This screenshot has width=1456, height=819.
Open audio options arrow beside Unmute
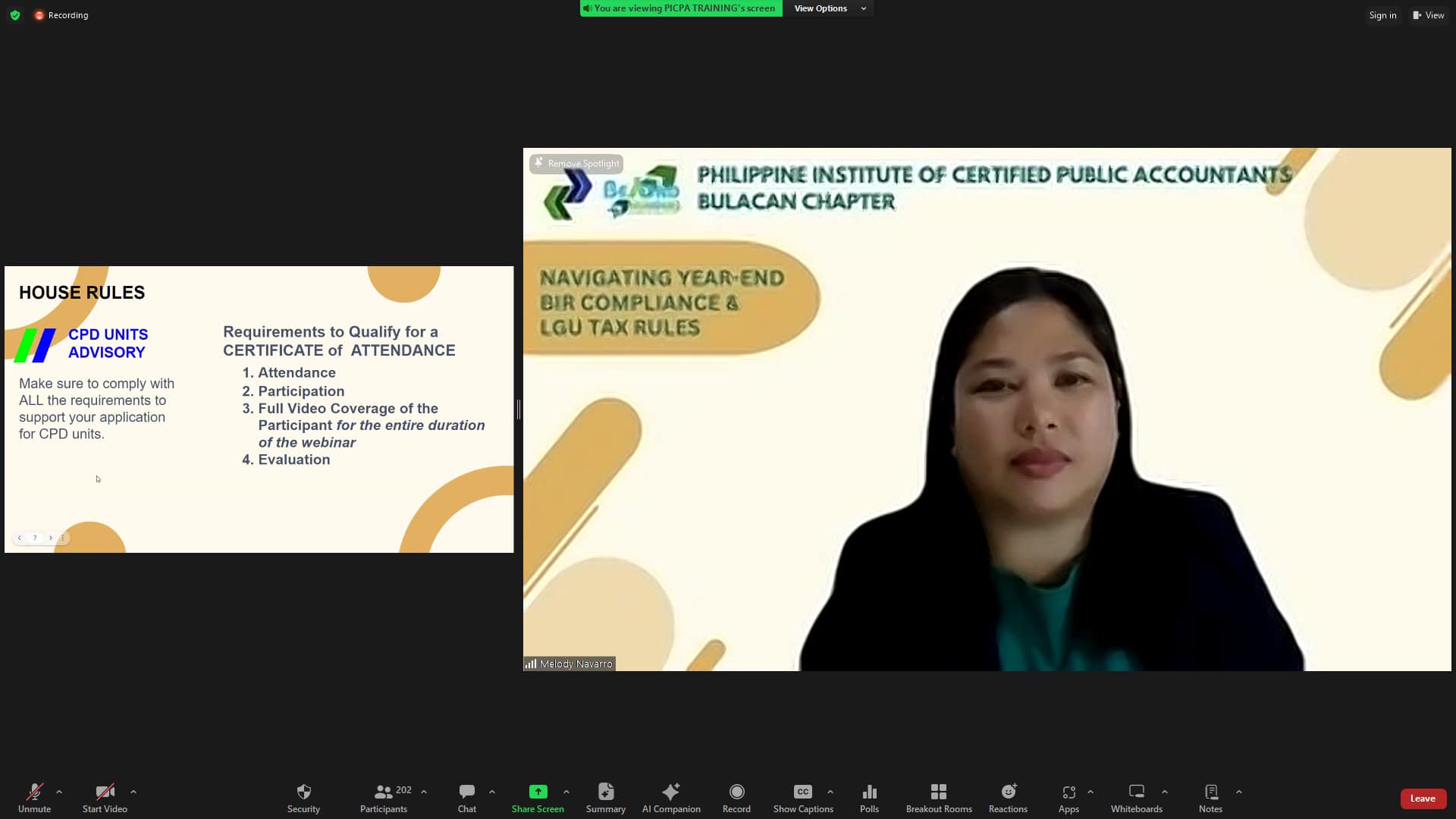pos(59,792)
